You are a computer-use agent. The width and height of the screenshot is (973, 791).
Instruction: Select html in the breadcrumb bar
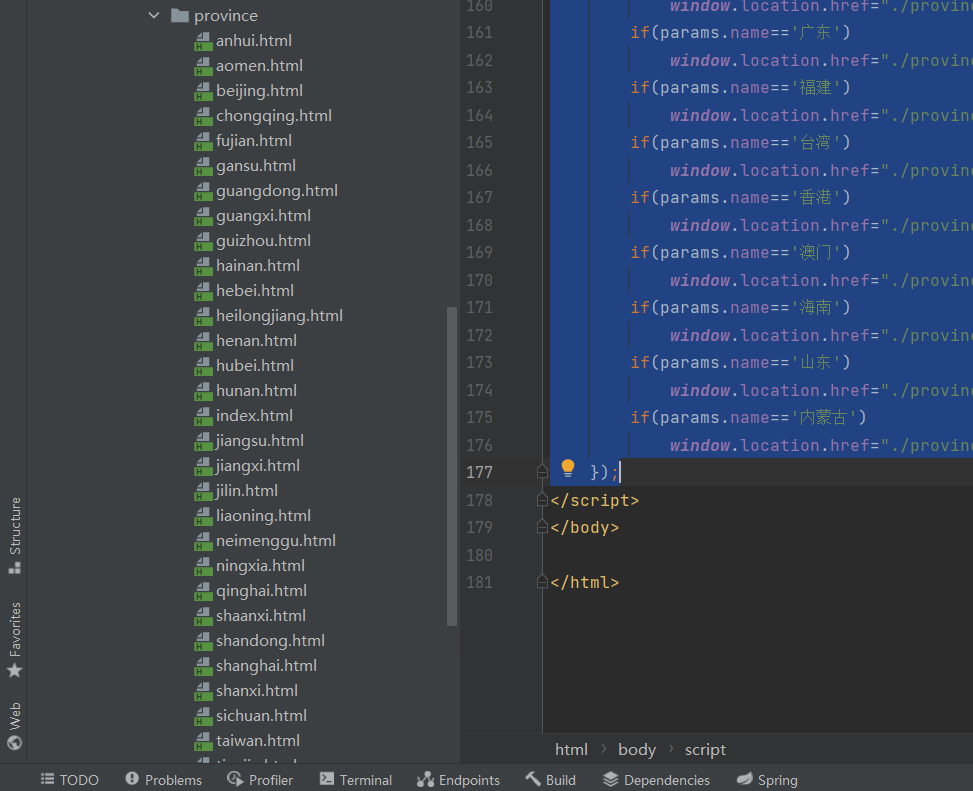(x=571, y=749)
